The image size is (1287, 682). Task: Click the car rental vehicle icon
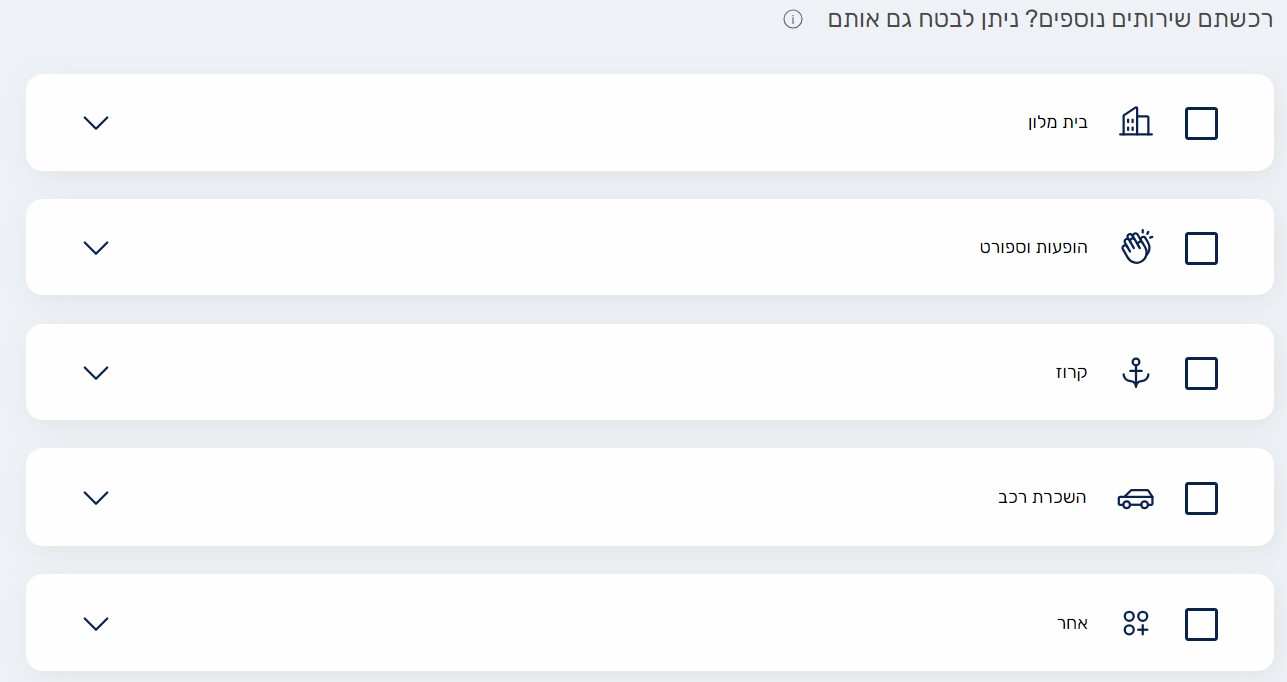point(1135,498)
